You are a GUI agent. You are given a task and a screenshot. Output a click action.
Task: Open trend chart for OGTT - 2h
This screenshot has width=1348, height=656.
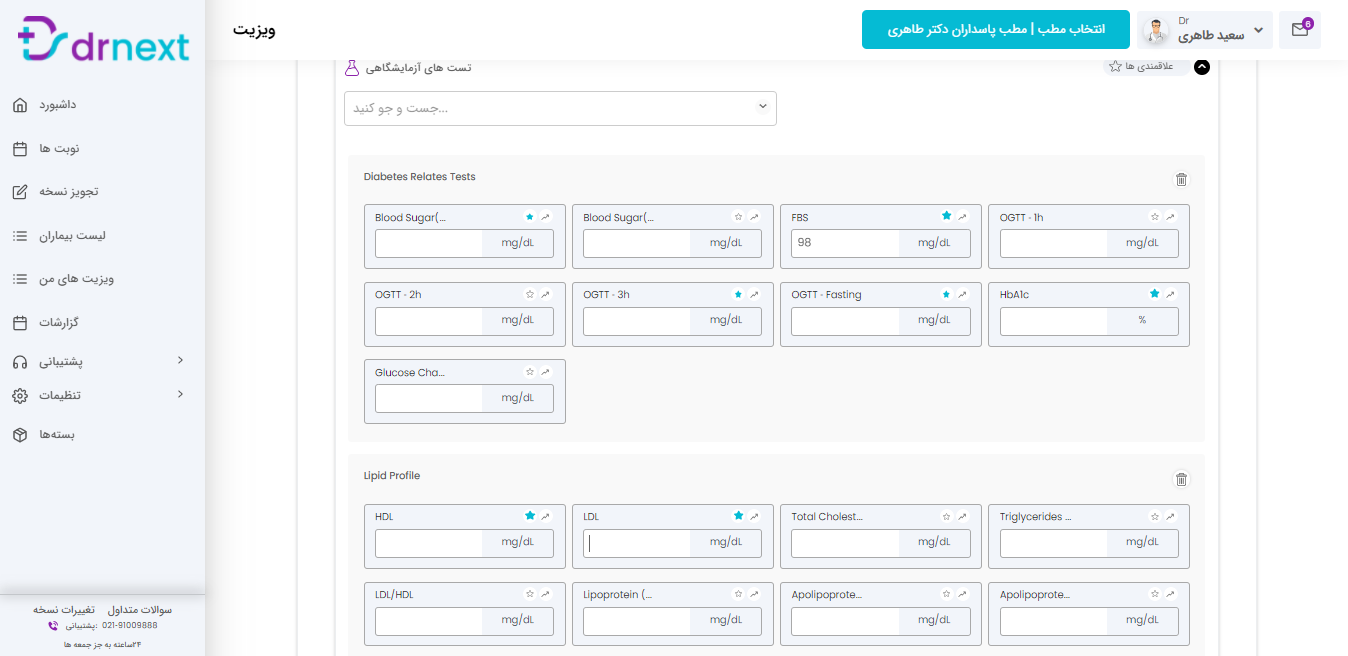pyautogui.click(x=546, y=295)
